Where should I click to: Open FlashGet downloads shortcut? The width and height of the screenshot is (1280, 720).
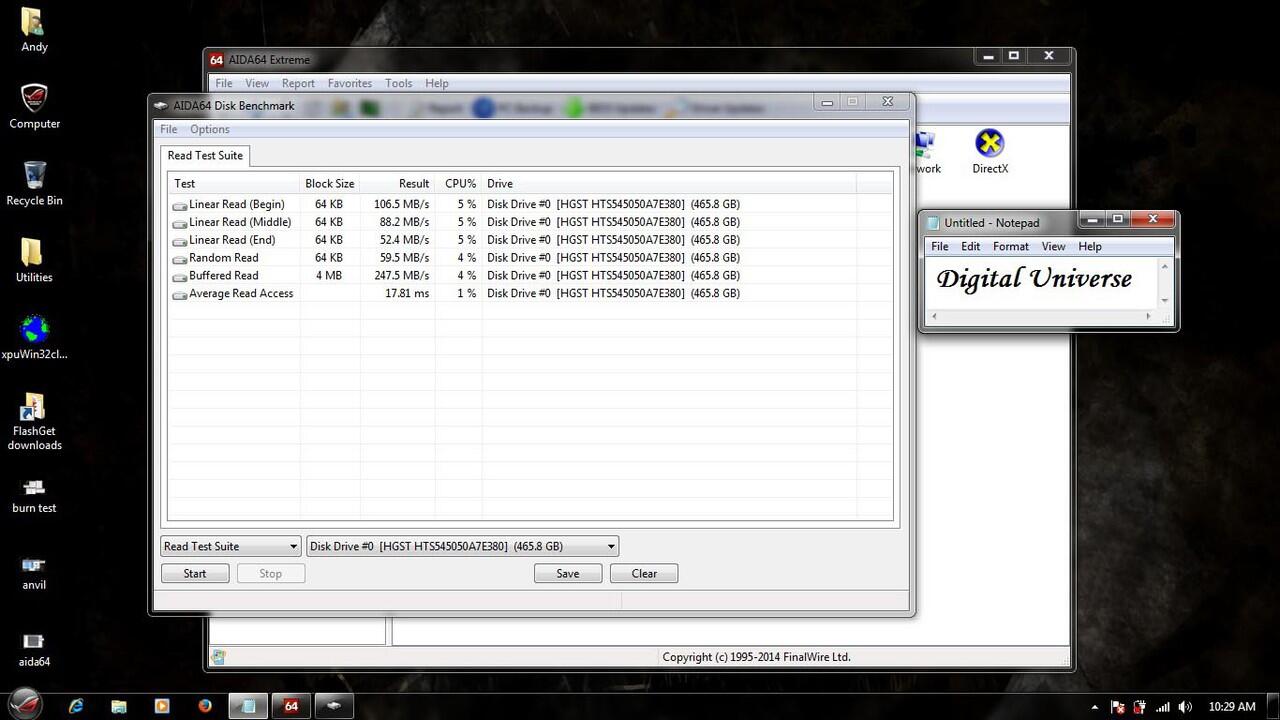34,421
